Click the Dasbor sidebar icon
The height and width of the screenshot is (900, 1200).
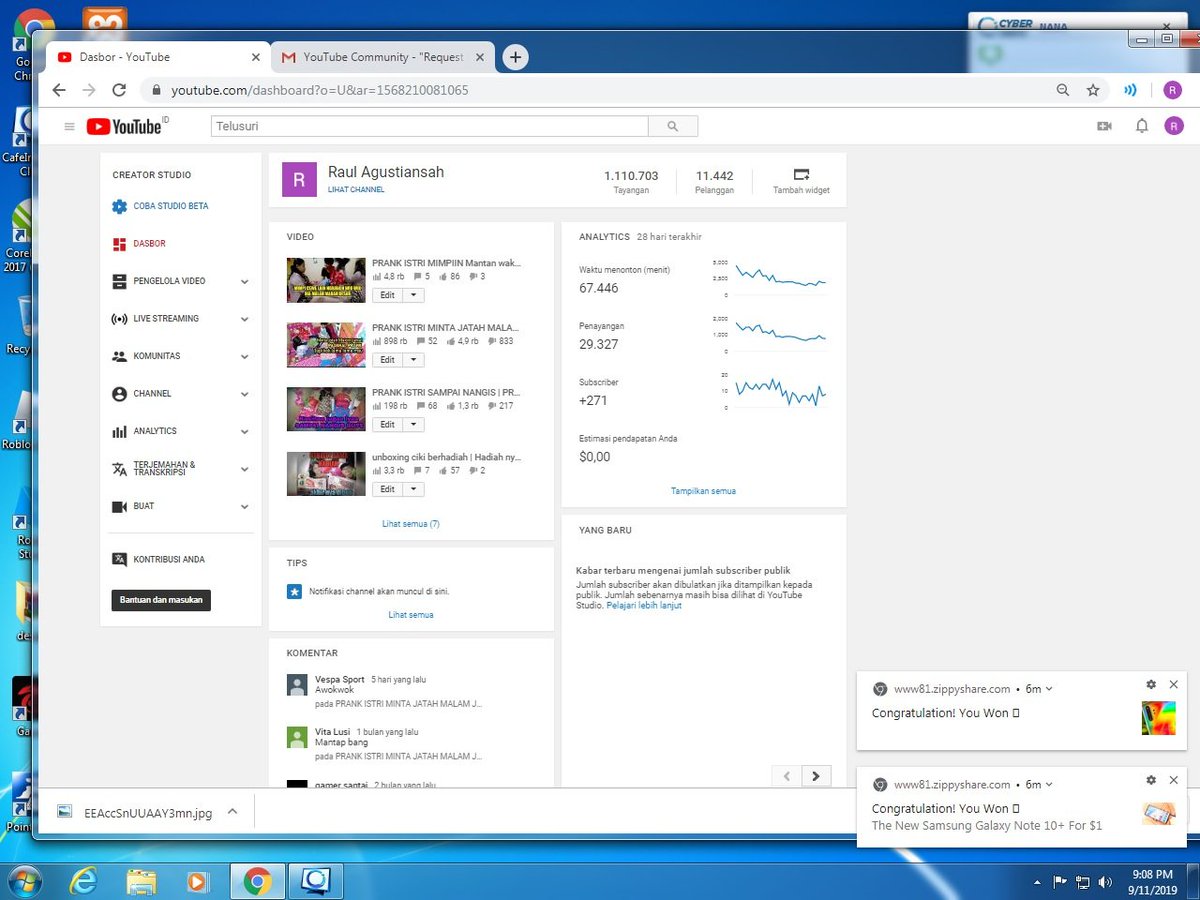tap(119, 243)
